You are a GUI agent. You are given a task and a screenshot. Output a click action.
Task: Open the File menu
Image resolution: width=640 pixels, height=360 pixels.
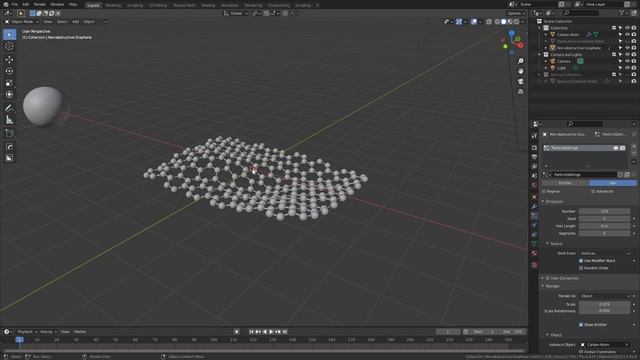(x=15, y=4)
